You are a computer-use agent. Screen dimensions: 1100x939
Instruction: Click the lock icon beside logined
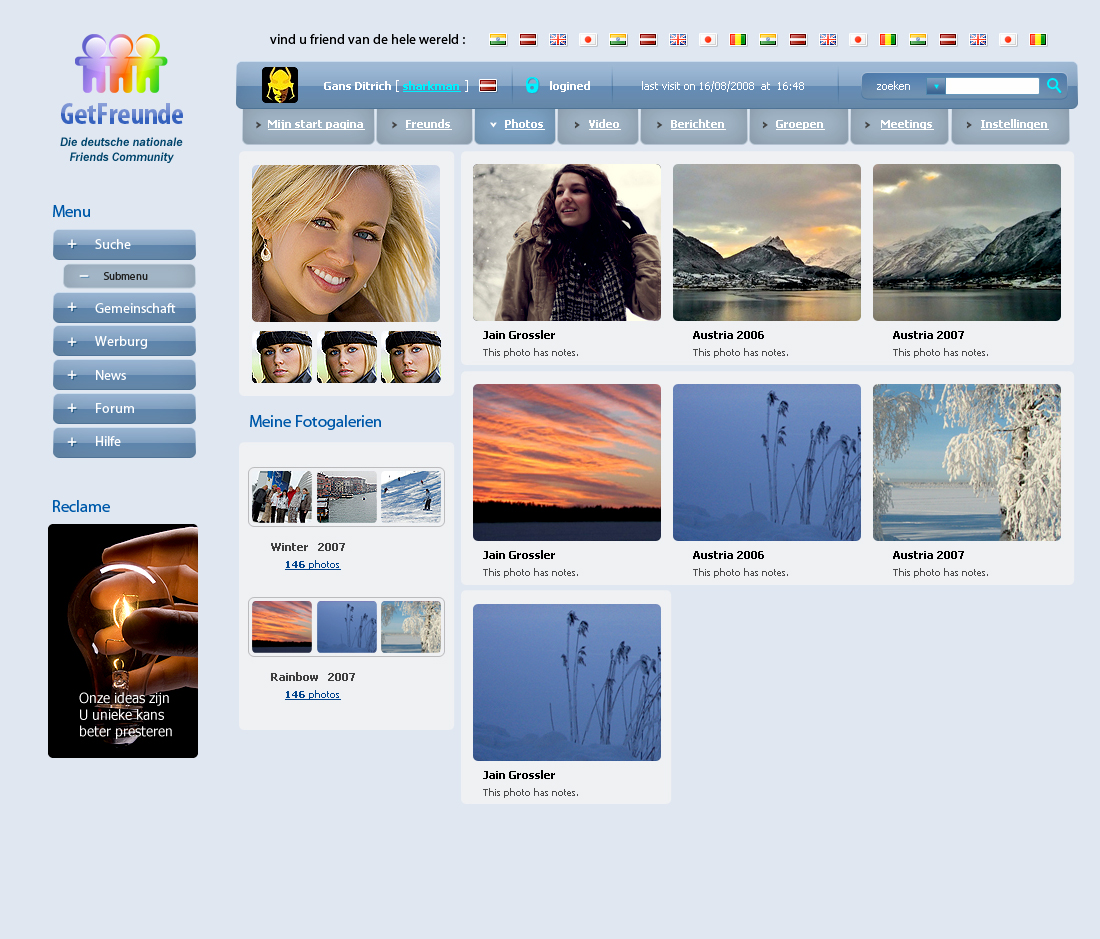[532, 86]
